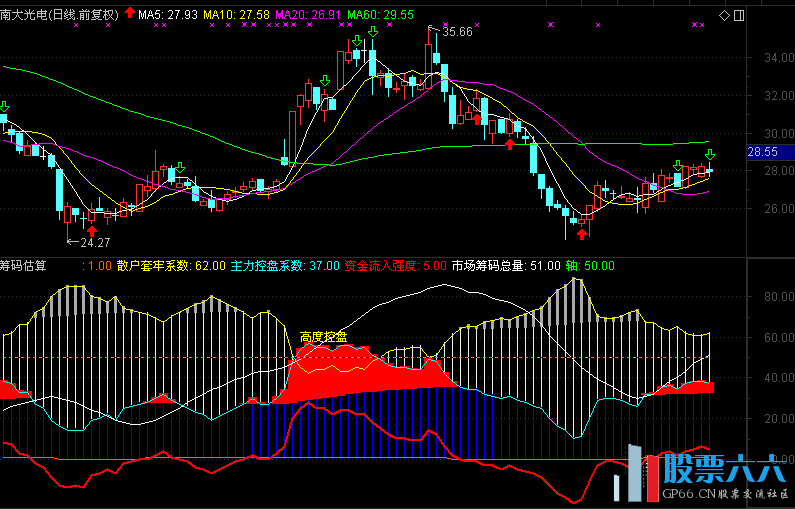Image resolution: width=795 pixels, height=509 pixels.
Task: Click the 资金流入强度 value label
Action: [x=395, y=266]
